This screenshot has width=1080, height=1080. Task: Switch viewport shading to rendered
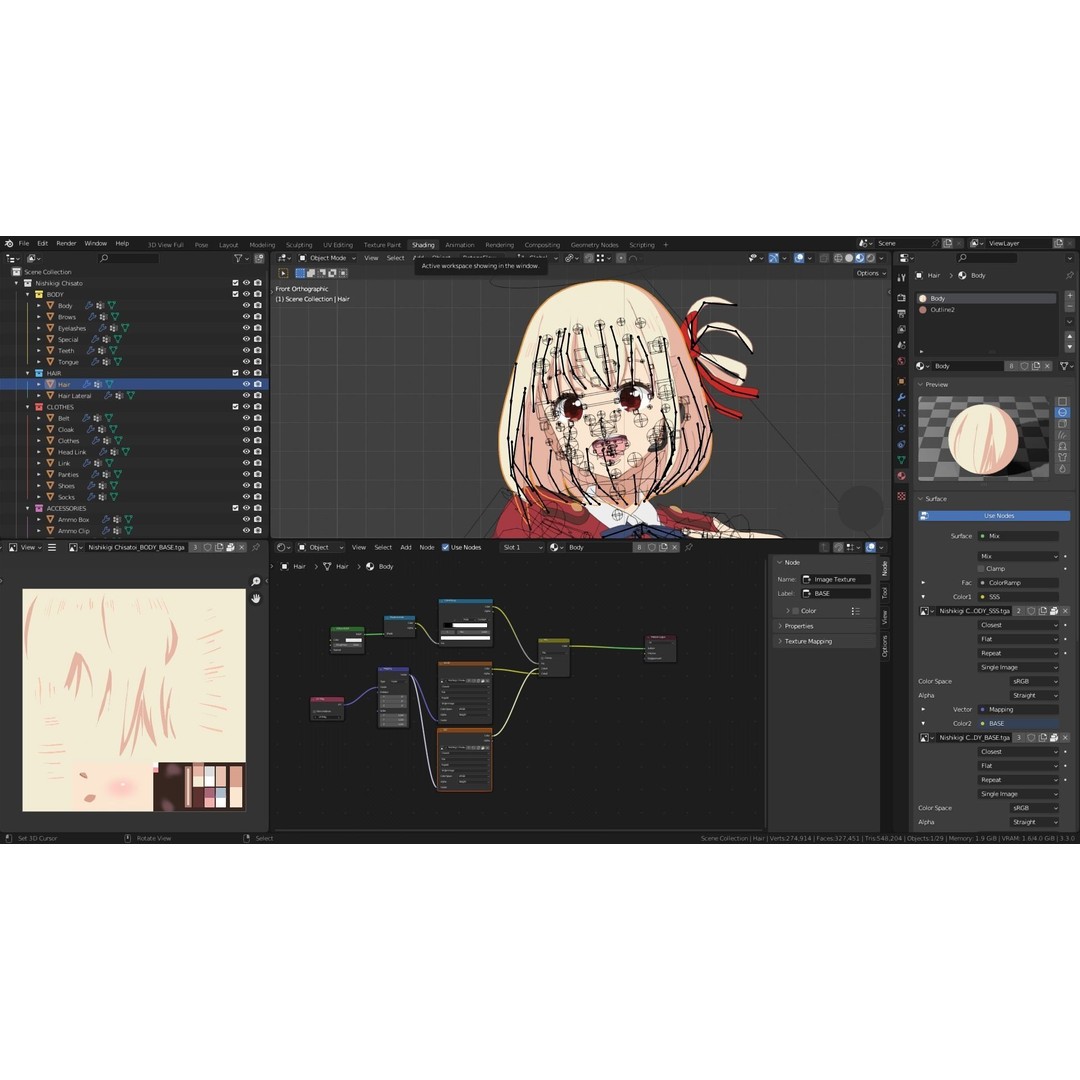(x=871, y=258)
